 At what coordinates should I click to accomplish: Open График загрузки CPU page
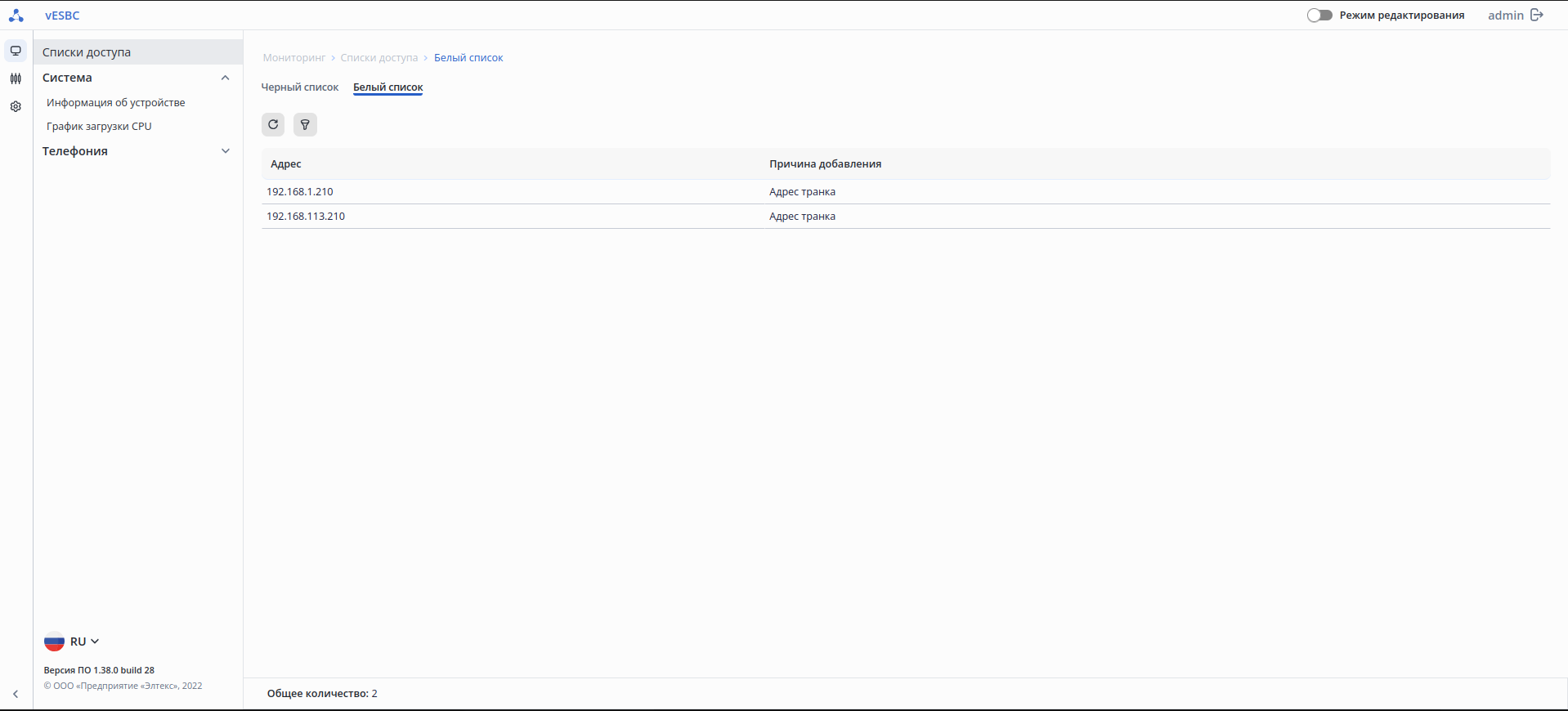(99, 126)
